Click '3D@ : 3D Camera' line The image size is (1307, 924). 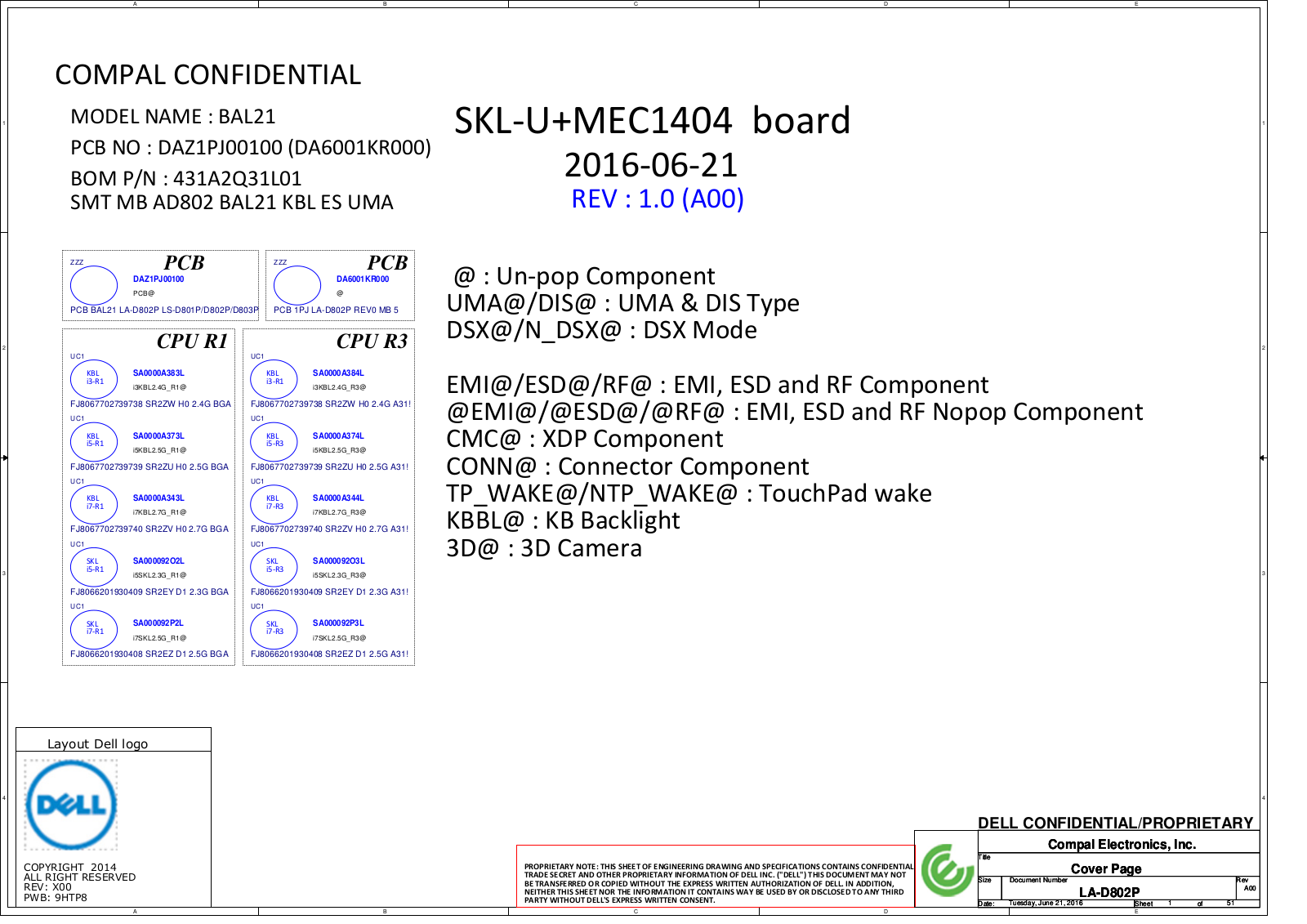544,548
